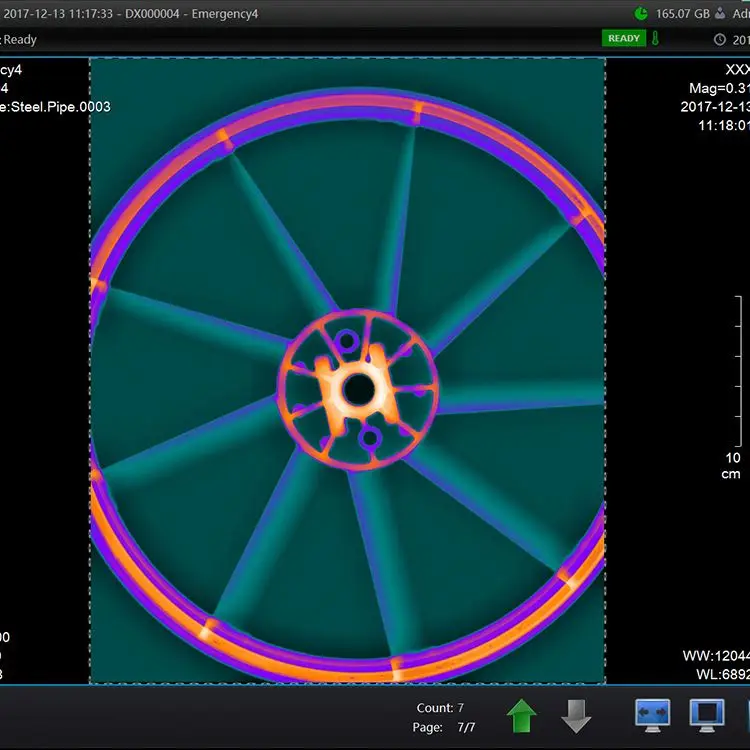Image resolution: width=750 pixels, height=750 pixels.
Task: Click the bright wheel hub center in X-ray
Action: [x=355, y=390]
